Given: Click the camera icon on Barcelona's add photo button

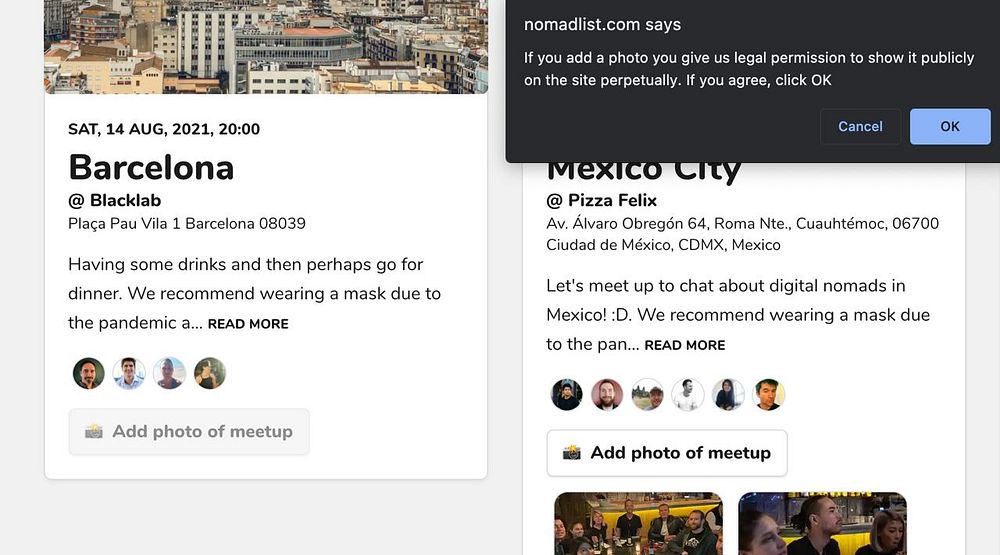Looking at the screenshot, I should [94, 431].
